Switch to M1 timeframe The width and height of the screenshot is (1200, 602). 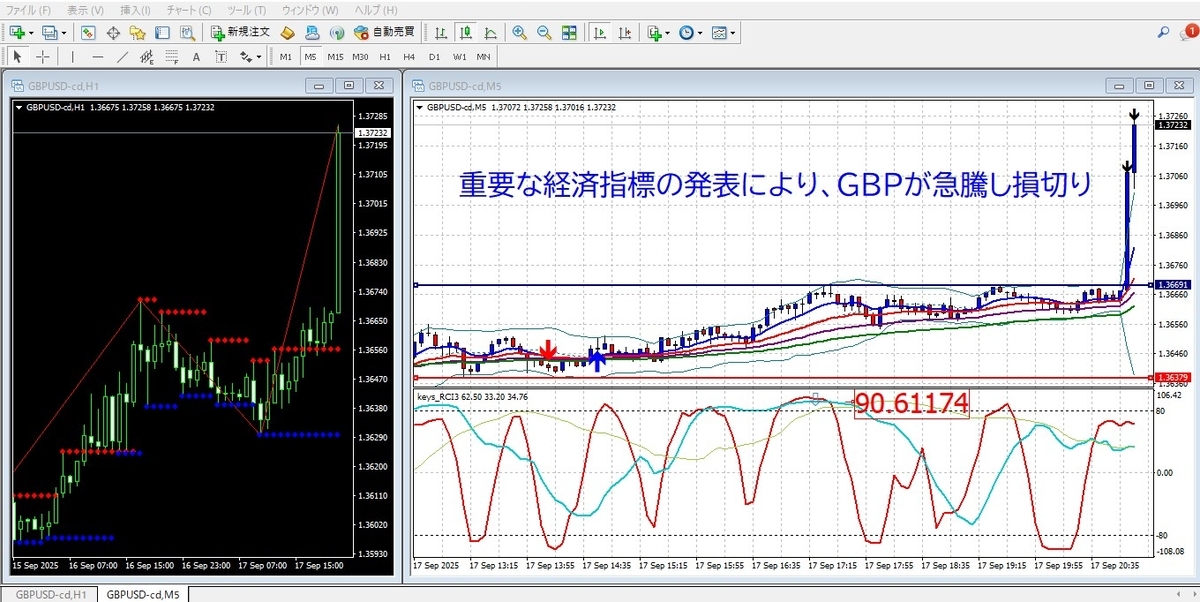tap(286, 57)
